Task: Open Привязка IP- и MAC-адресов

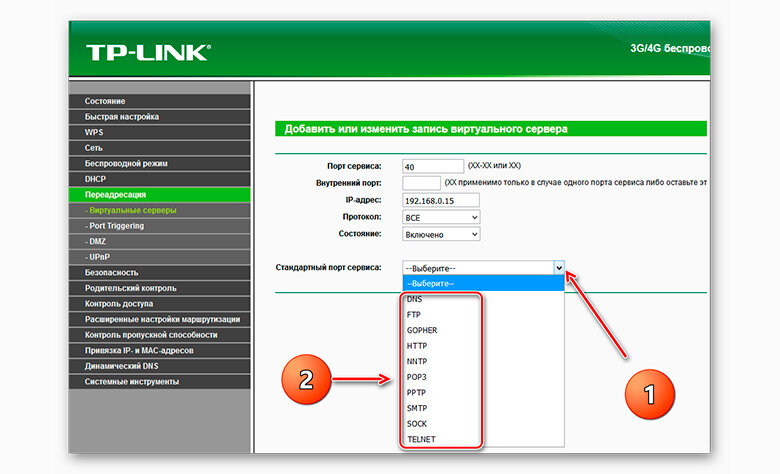Action: pyautogui.click(x=159, y=350)
